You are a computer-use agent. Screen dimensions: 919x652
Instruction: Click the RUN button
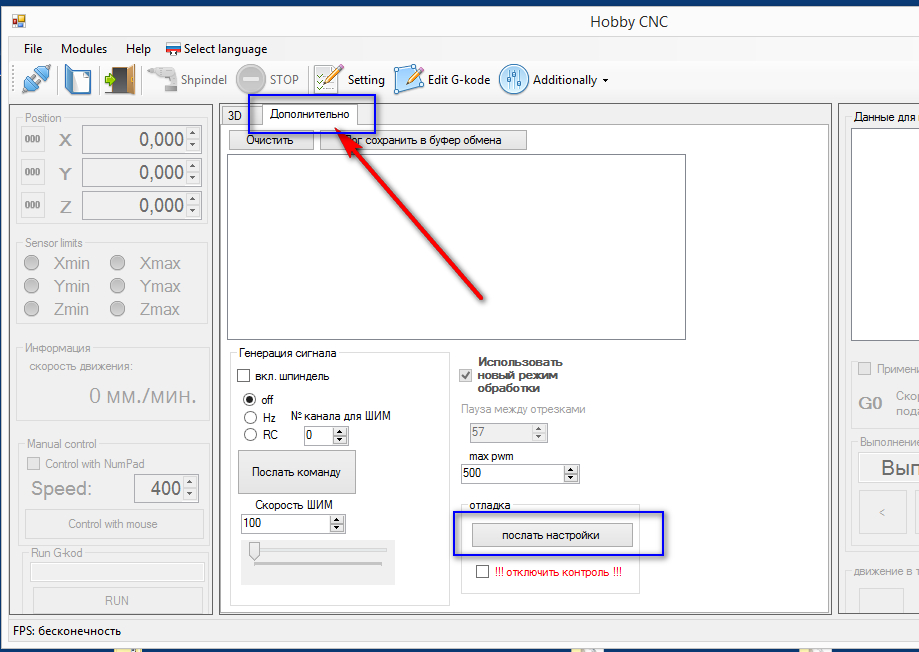pyautogui.click(x=117, y=600)
